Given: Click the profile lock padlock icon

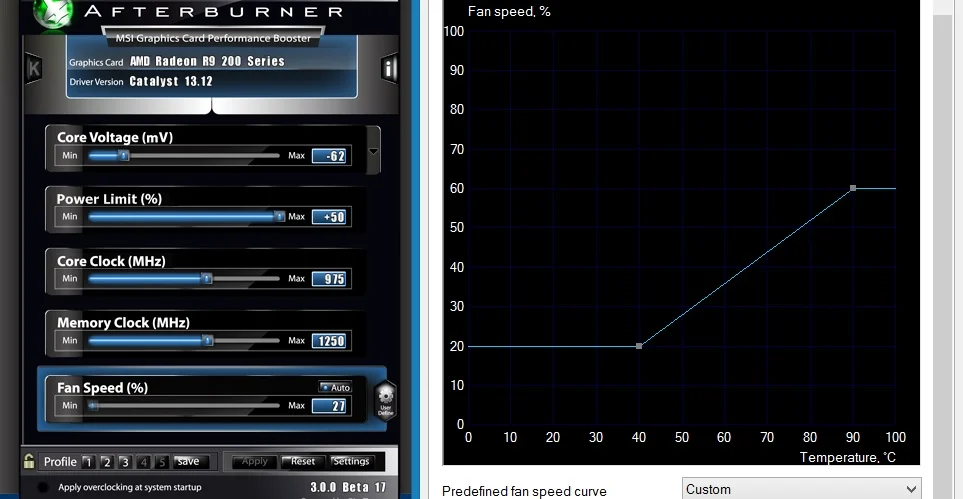Looking at the screenshot, I should 29,462.
